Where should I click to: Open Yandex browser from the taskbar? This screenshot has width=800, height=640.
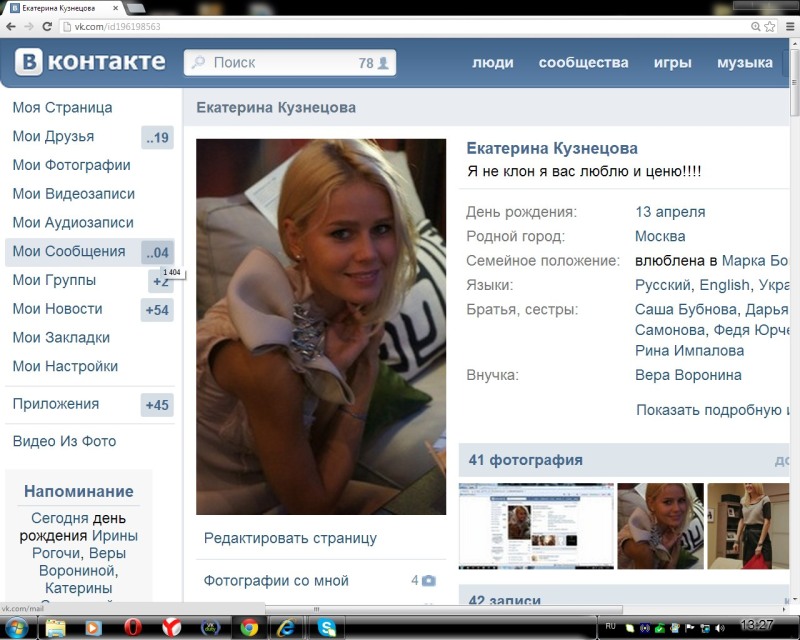tap(171, 627)
